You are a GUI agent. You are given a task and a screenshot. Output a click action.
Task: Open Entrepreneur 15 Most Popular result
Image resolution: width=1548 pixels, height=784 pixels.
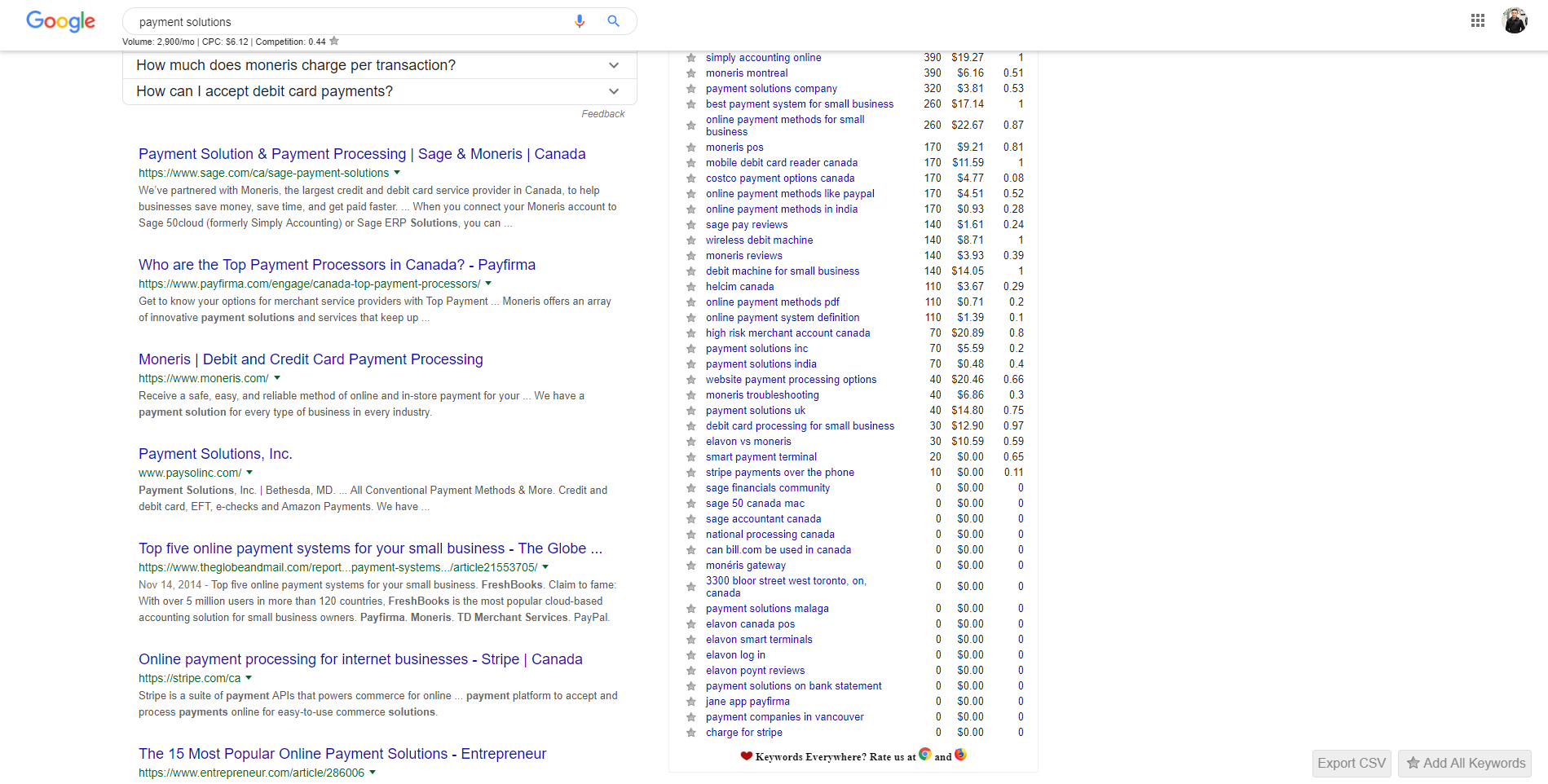pos(342,754)
